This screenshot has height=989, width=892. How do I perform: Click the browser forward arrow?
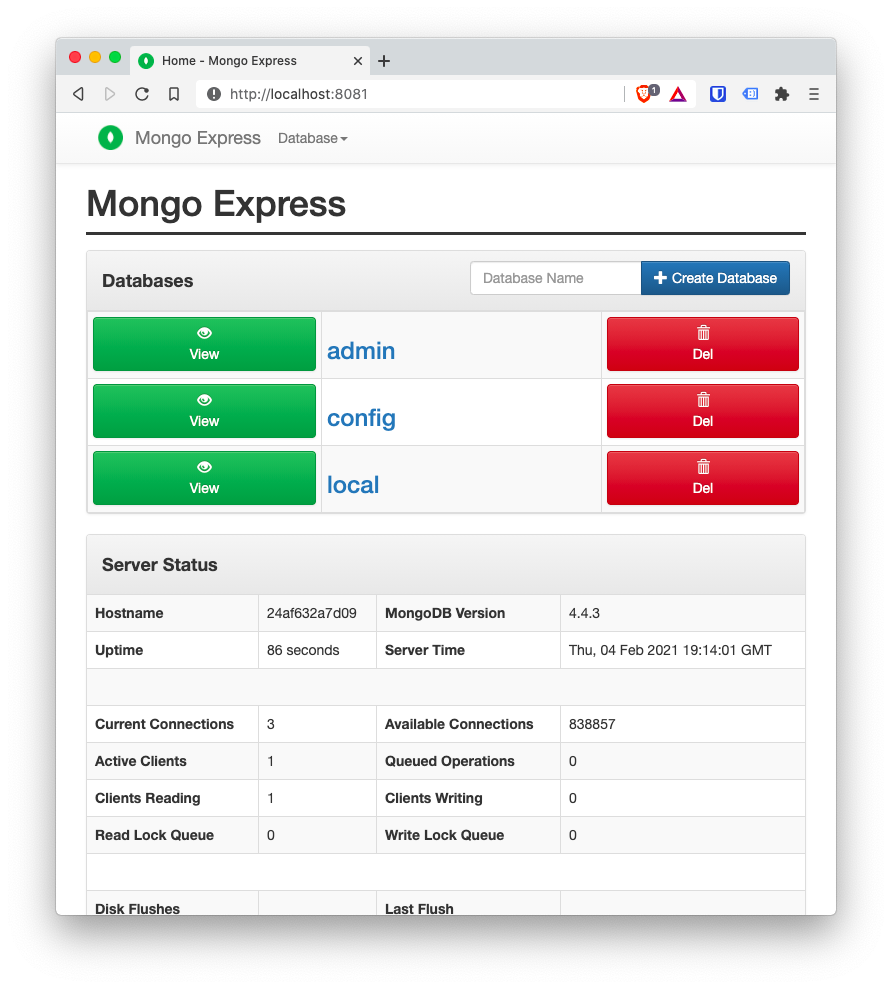coord(110,94)
